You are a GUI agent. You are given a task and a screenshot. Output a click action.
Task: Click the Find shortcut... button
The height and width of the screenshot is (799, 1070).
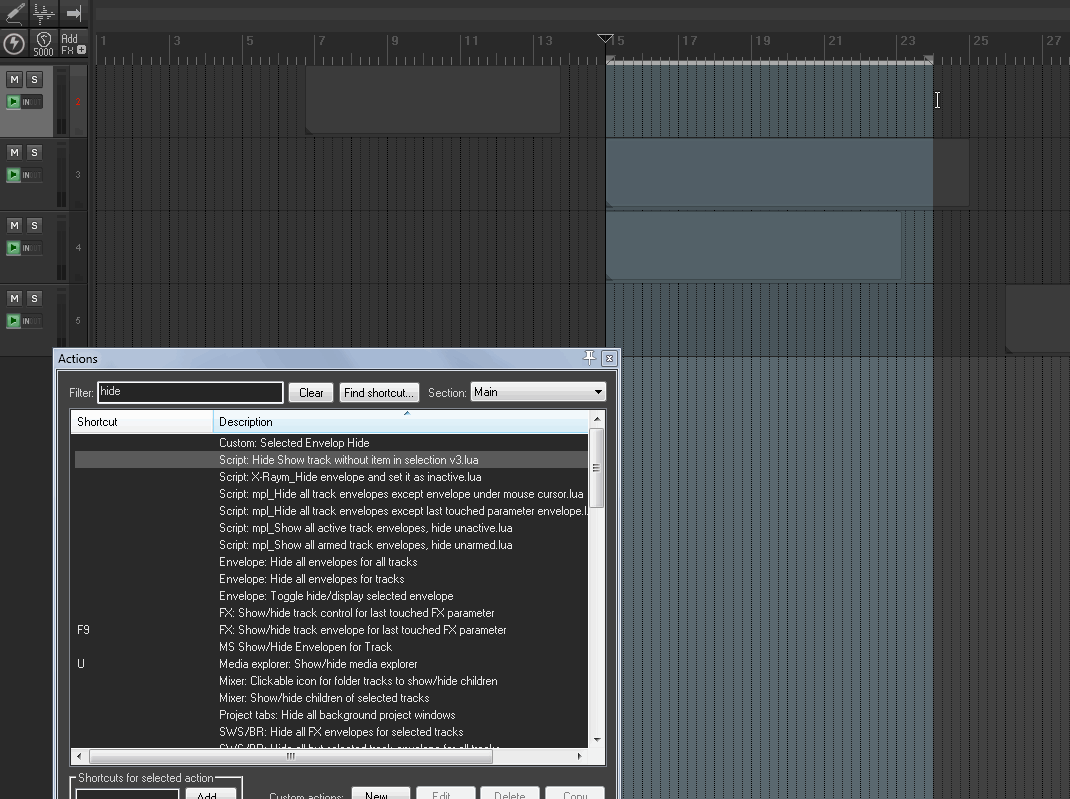tap(379, 393)
